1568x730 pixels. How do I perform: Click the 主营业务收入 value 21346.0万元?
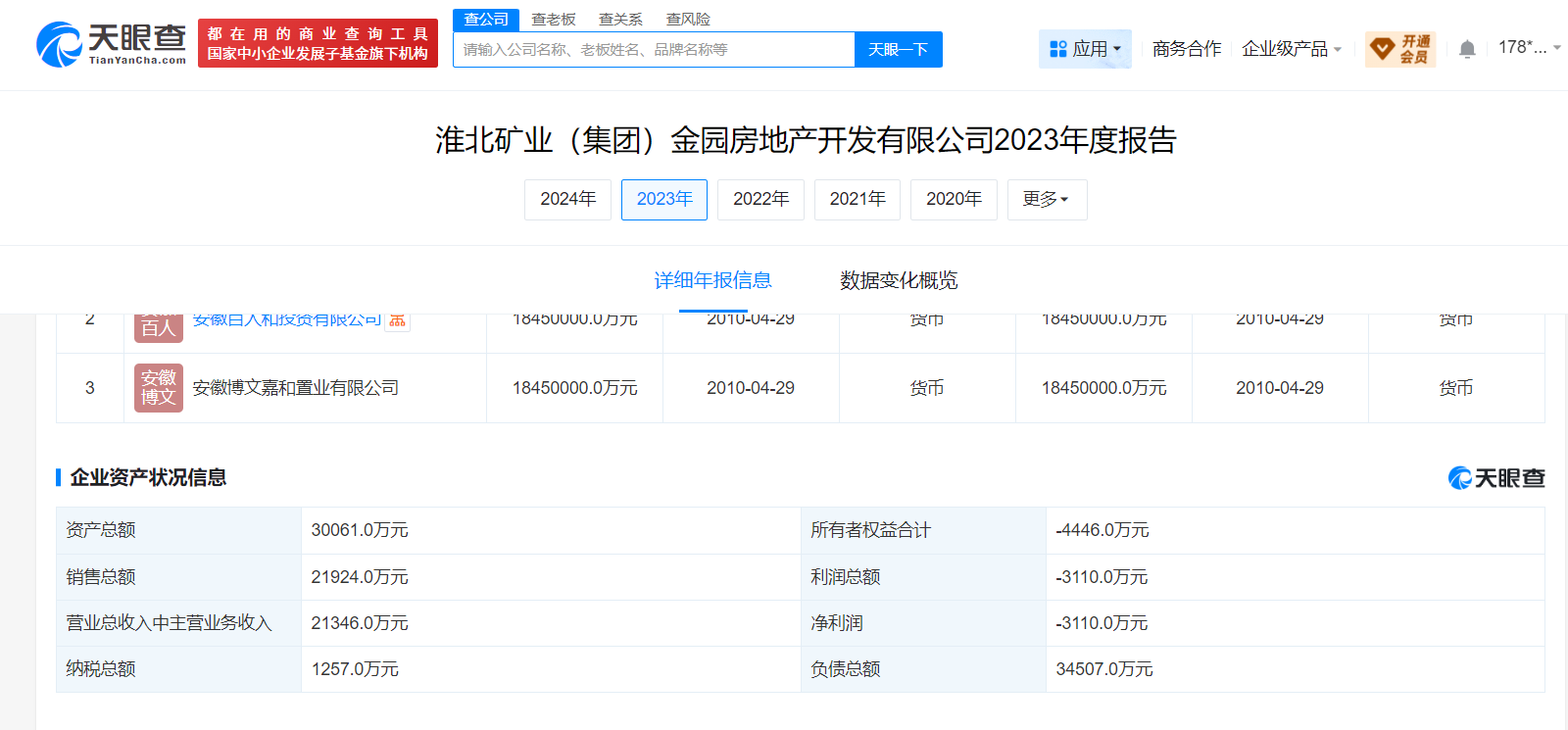click(360, 623)
